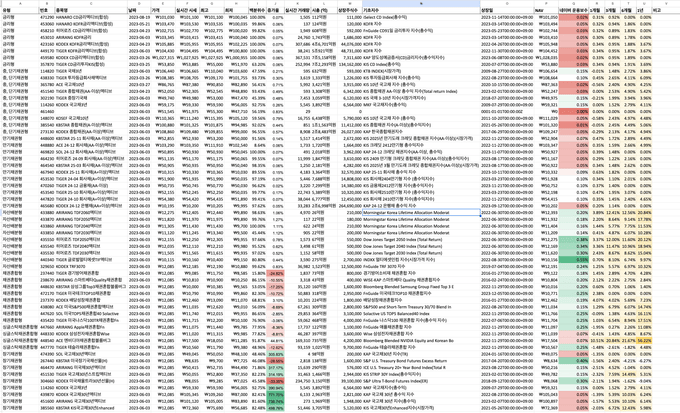Select the cell with code 385560
680x413 pixels.
coord(47,408)
